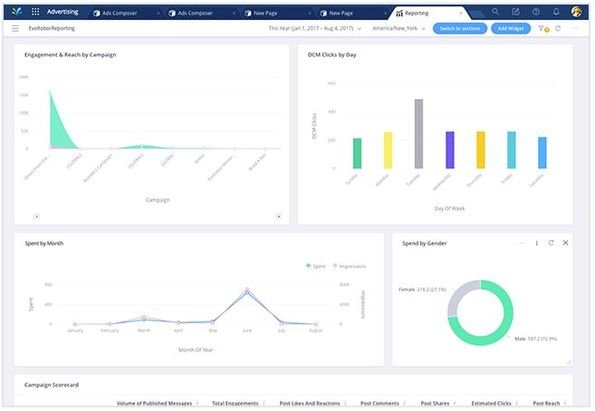Open the hamburger menu beside EvoltoborReporting
The width and height of the screenshot is (595, 411).
pos(15,28)
